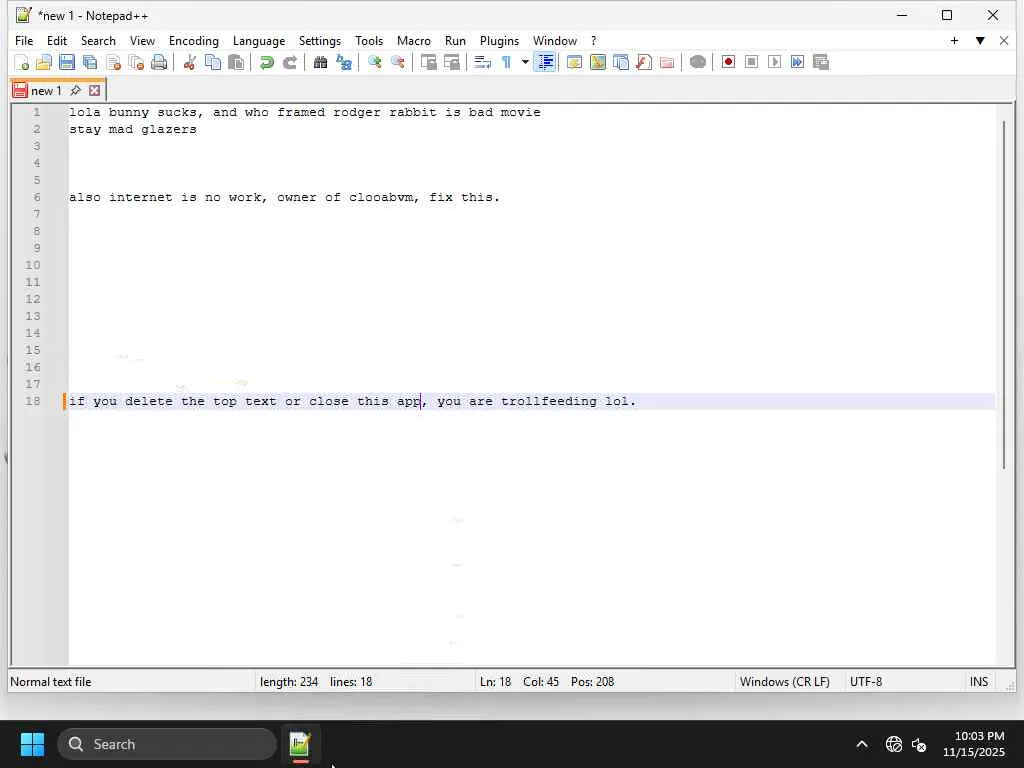Open the Macro menu
The height and width of the screenshot is (768, 1024).
(x=414, y=40)
